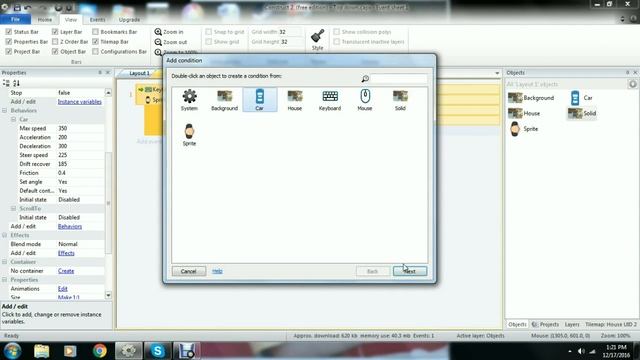The height and width of the screenshot is (360, 640).
Task: Click the Save icon in title bar
Action: [17, 7]
